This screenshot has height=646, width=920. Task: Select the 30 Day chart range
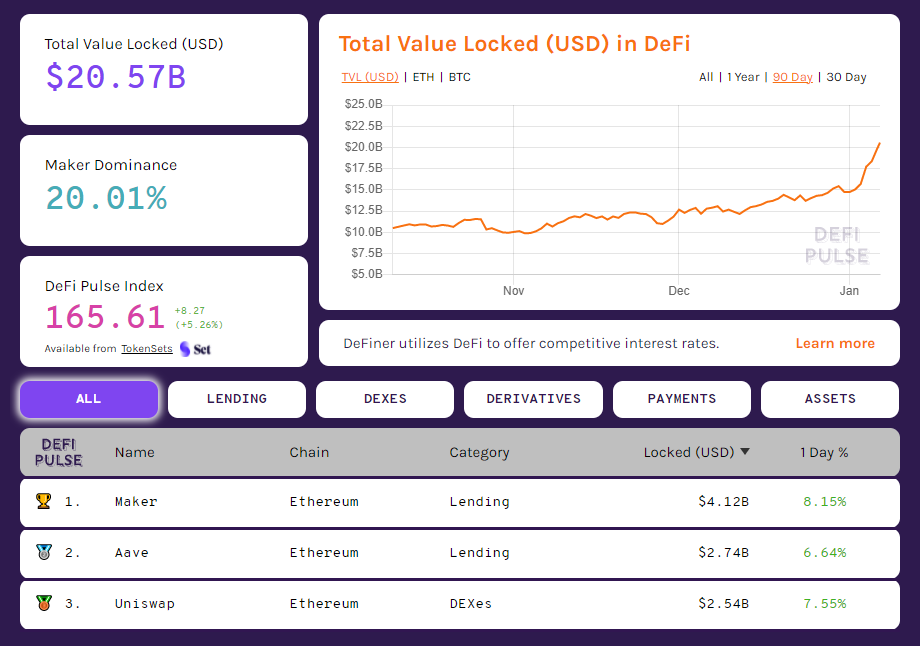click(846, 77)
